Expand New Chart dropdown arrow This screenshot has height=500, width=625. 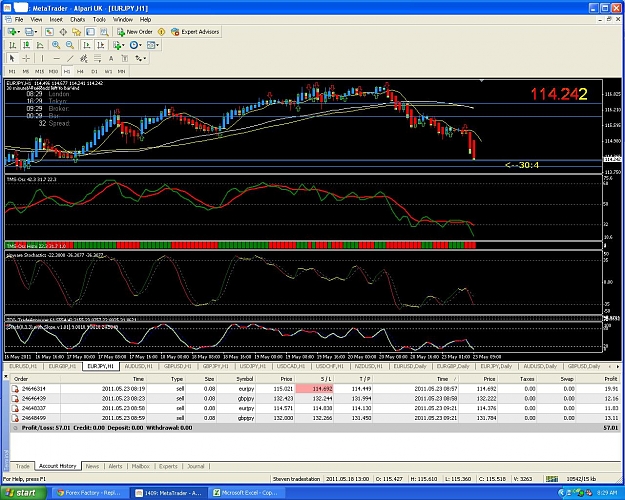(18, 31)
